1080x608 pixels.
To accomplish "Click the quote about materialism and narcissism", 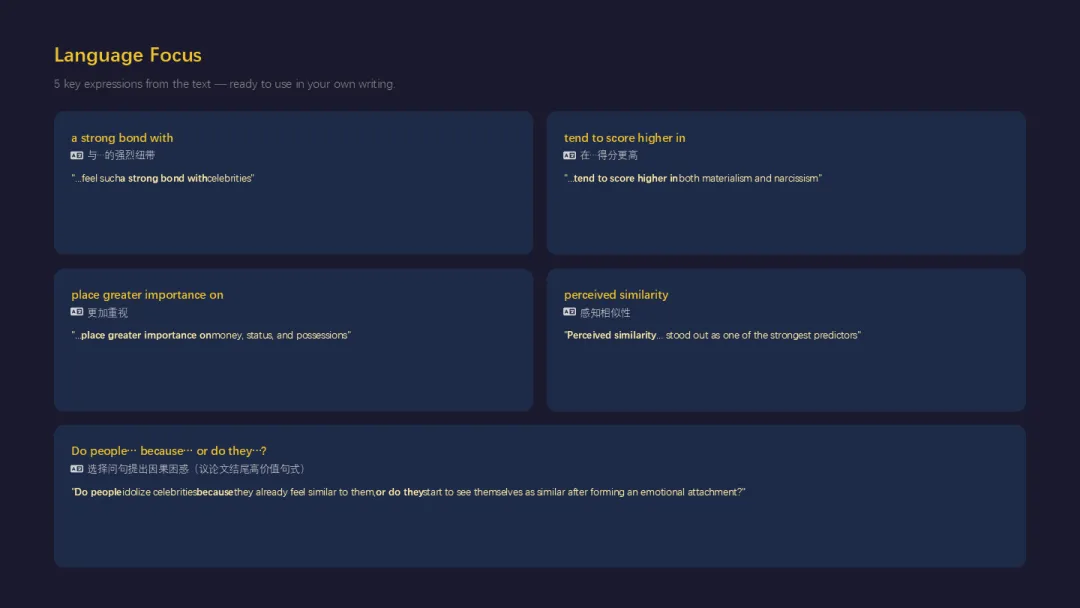I will point(692,178).
